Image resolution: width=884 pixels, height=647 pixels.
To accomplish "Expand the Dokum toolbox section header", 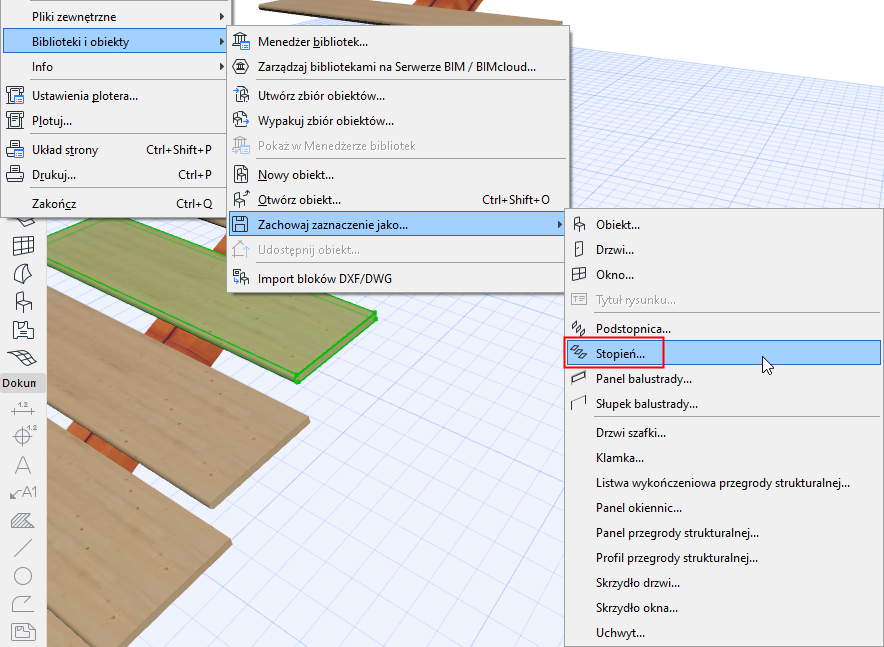I will [23, 383].
